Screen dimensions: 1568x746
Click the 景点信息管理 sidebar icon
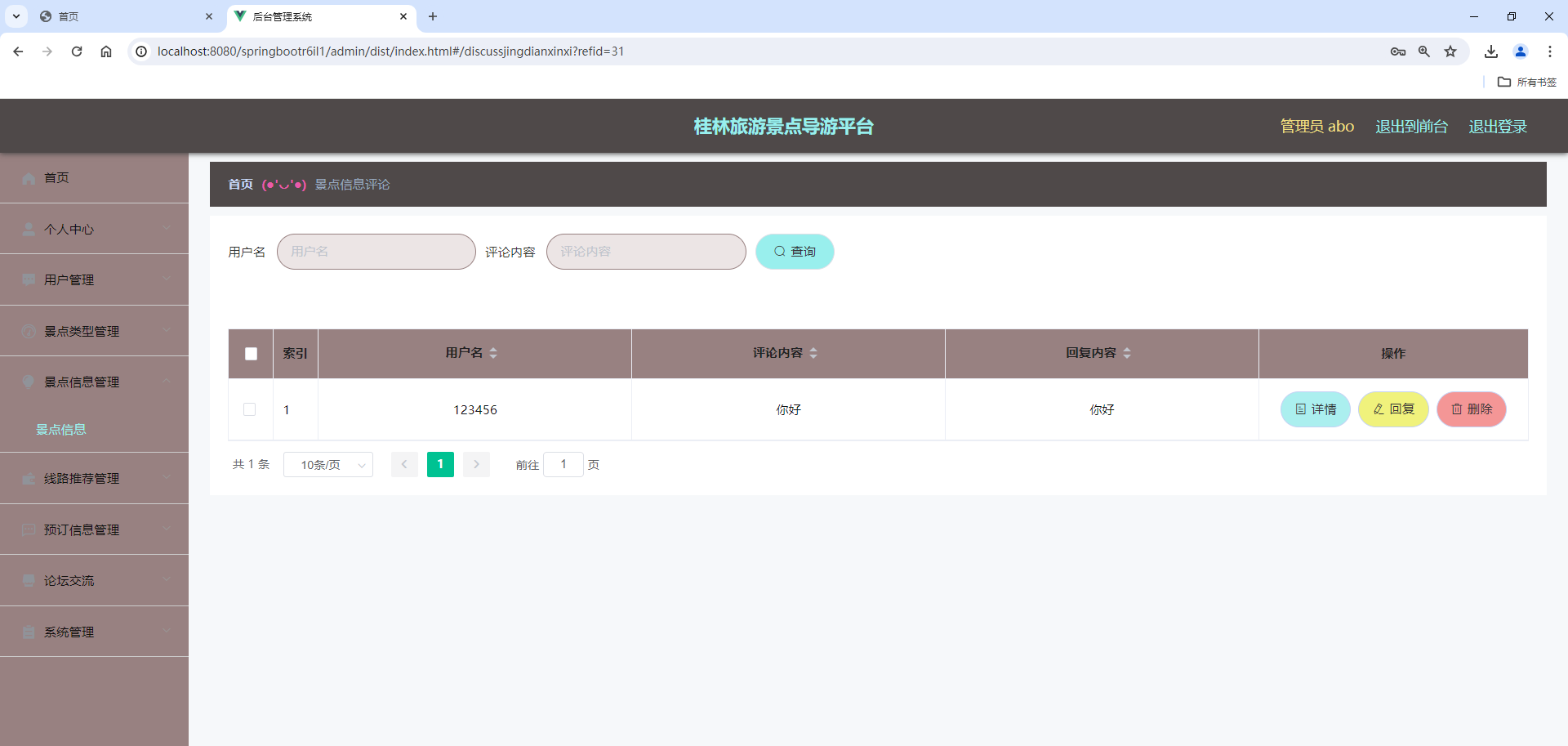tap(29, 381)
